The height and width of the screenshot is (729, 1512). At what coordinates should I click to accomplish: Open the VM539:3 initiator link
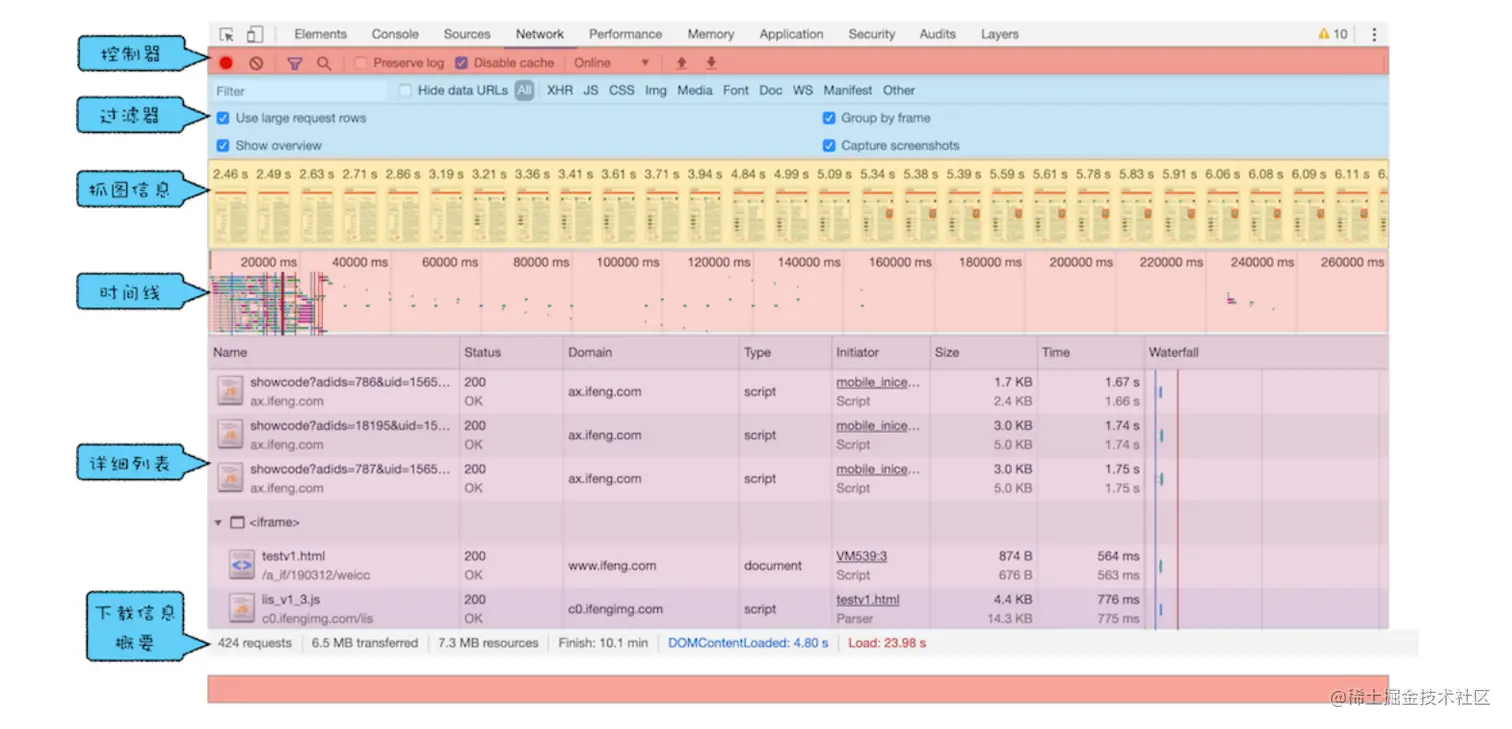pyautogui.click(x=862, y=556)
